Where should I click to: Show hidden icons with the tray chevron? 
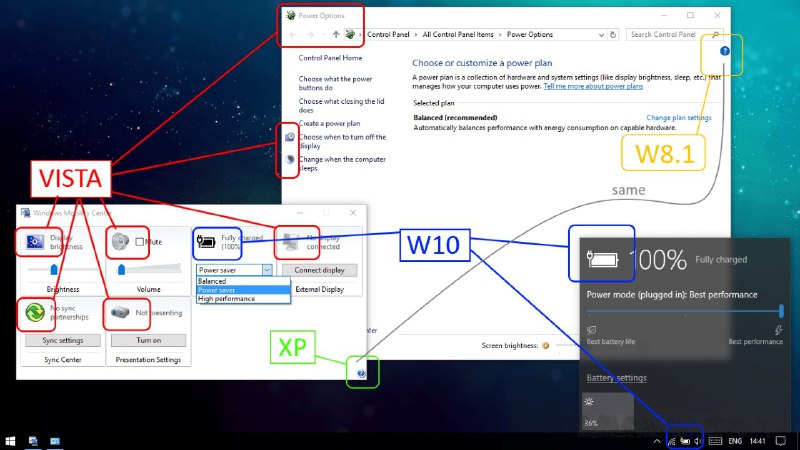tap(656, 440)
